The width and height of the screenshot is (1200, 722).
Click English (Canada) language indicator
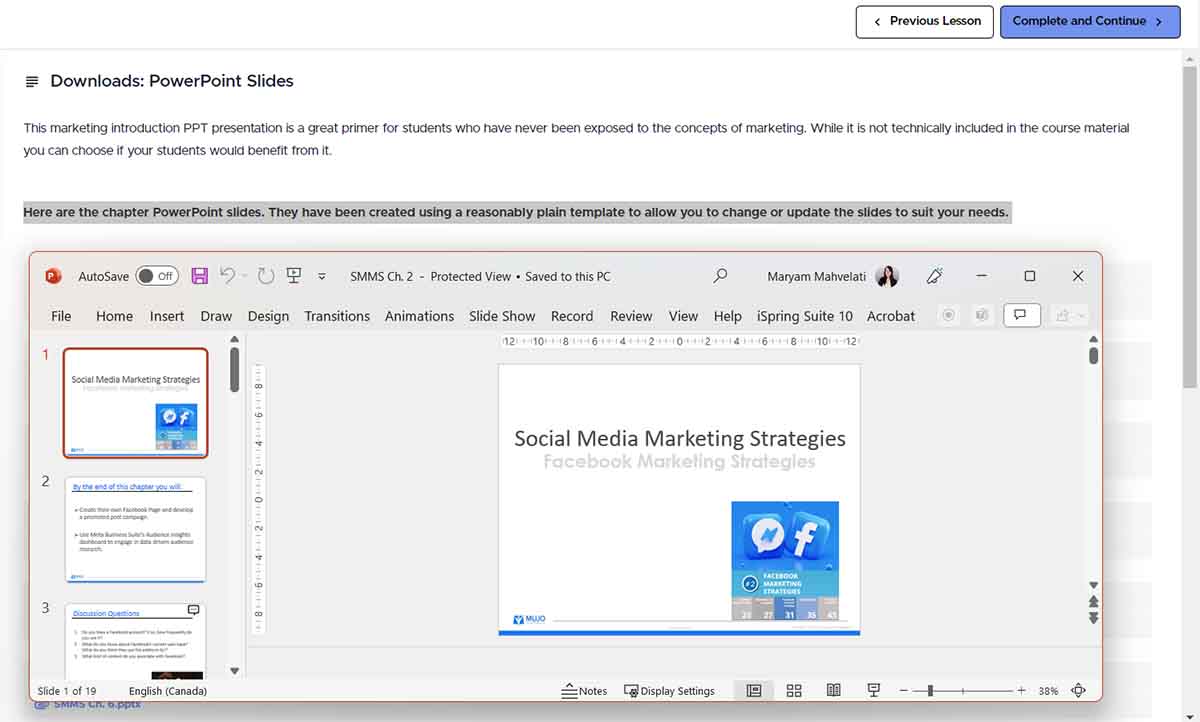168,691
